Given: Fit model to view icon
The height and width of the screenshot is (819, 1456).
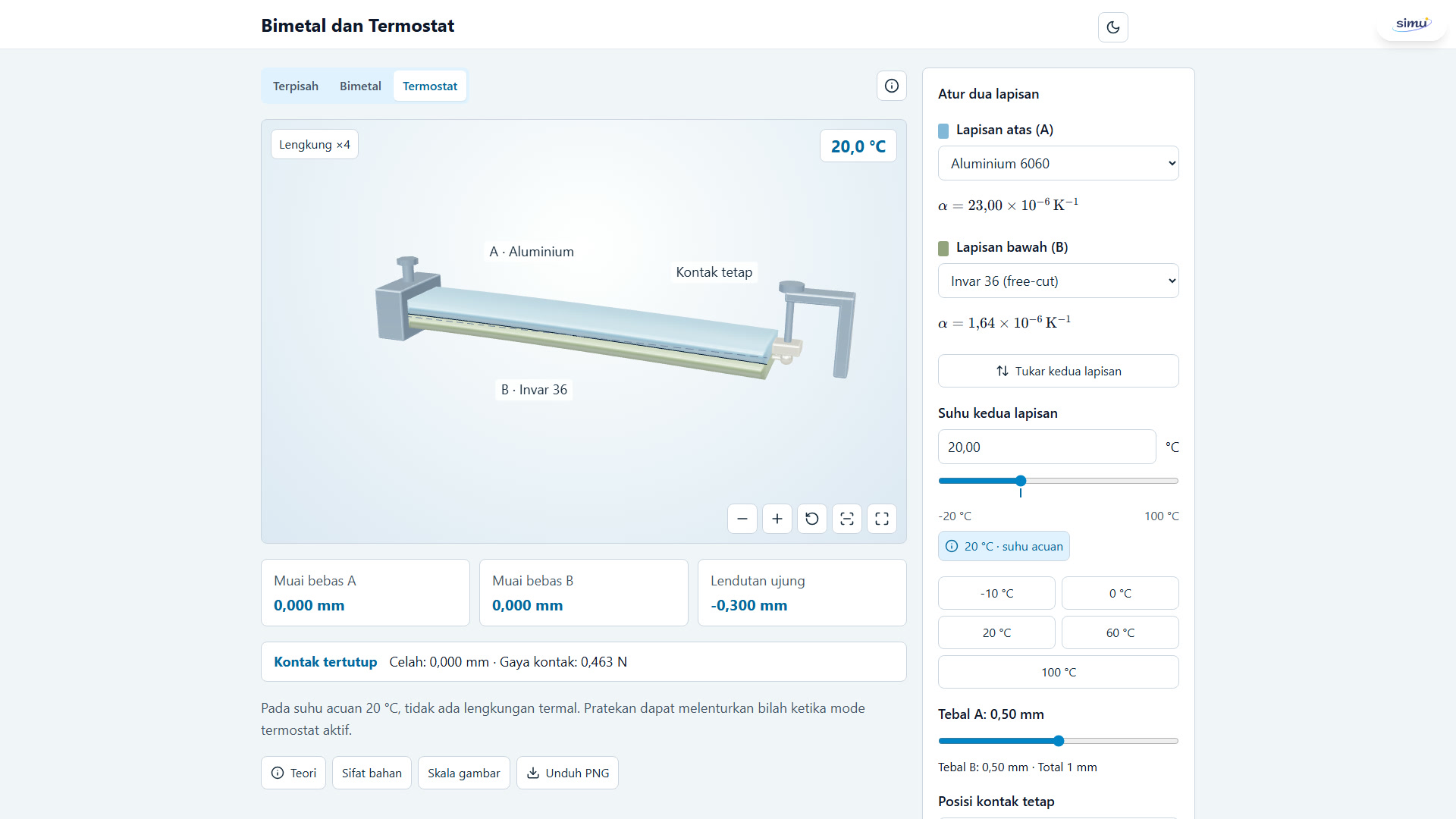Looking at the screenshot, I should point(847,519).
